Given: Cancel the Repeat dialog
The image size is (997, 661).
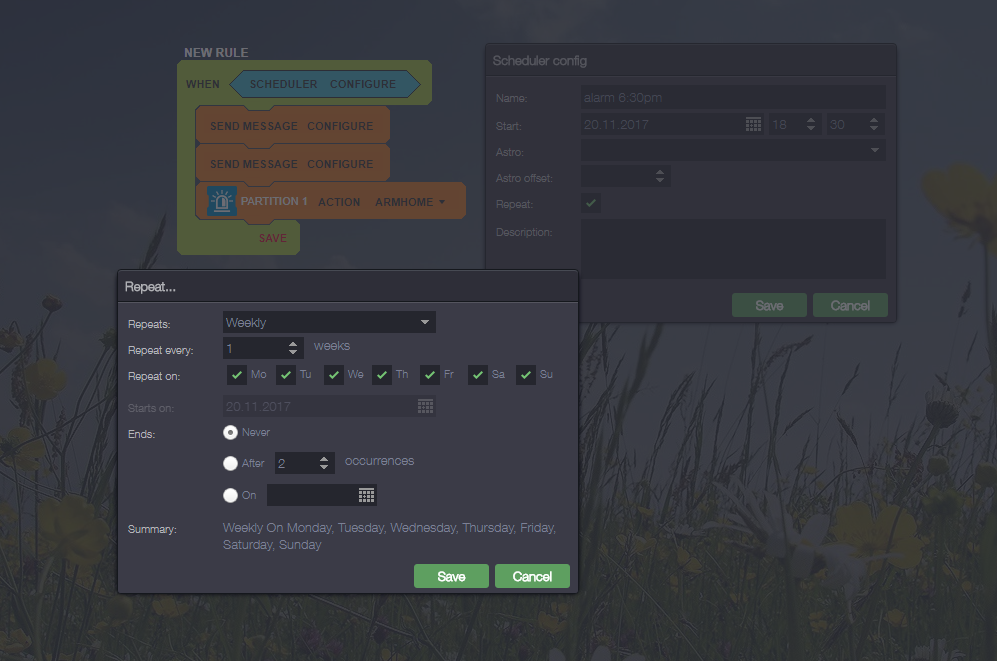Looking at the screenshot, I should coord(532,576).
